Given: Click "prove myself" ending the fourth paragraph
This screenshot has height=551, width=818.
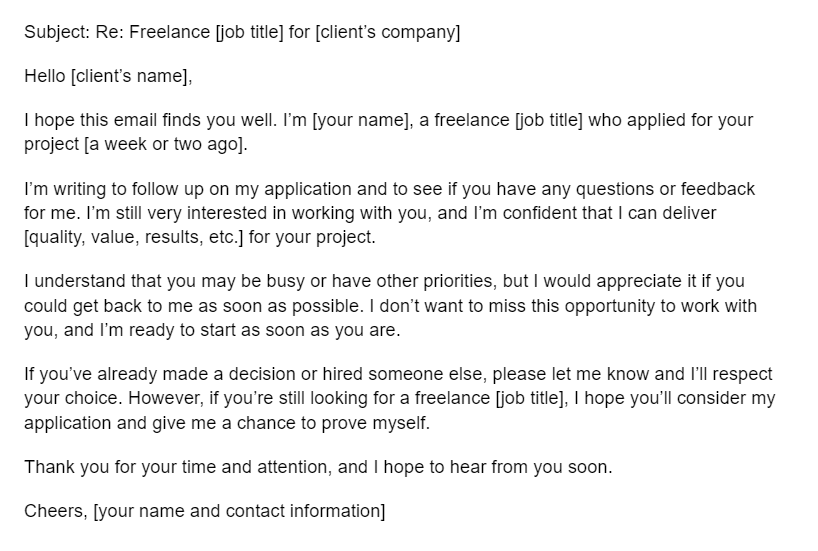Looking at the screenshot, I should [x=380, y=422].
